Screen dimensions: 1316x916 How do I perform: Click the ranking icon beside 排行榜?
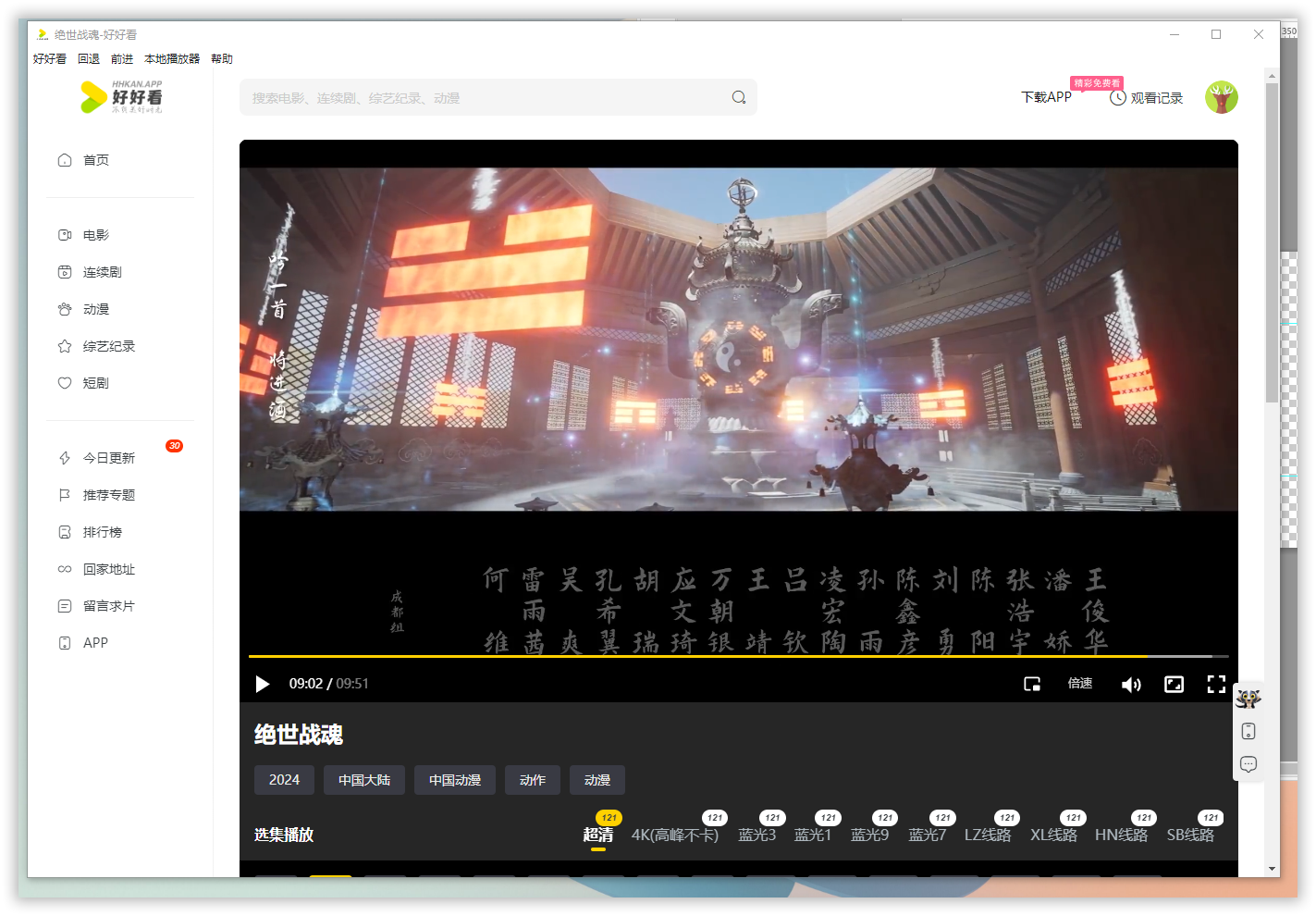(x=65, y=532)
